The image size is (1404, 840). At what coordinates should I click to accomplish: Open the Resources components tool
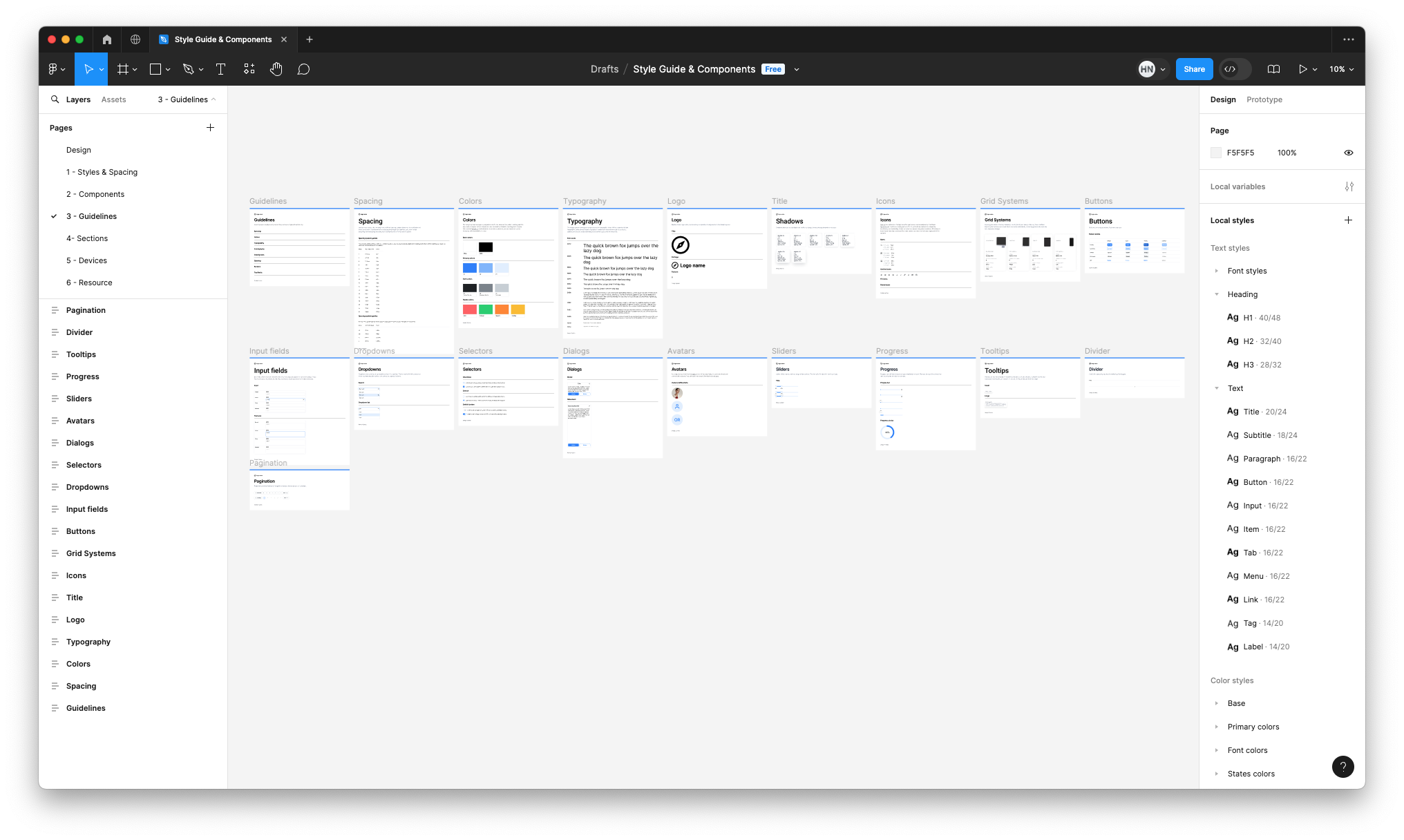coord(249,69)
